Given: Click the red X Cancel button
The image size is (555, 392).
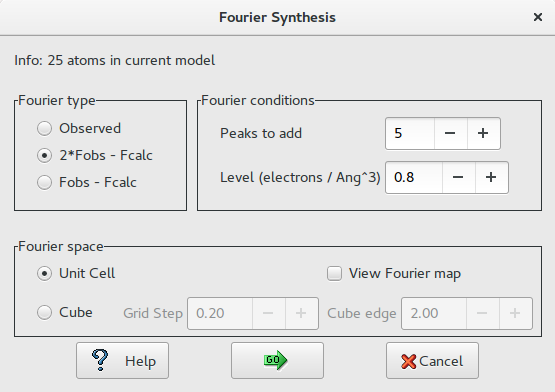Looking at the screenshot, I should (432, 360).
